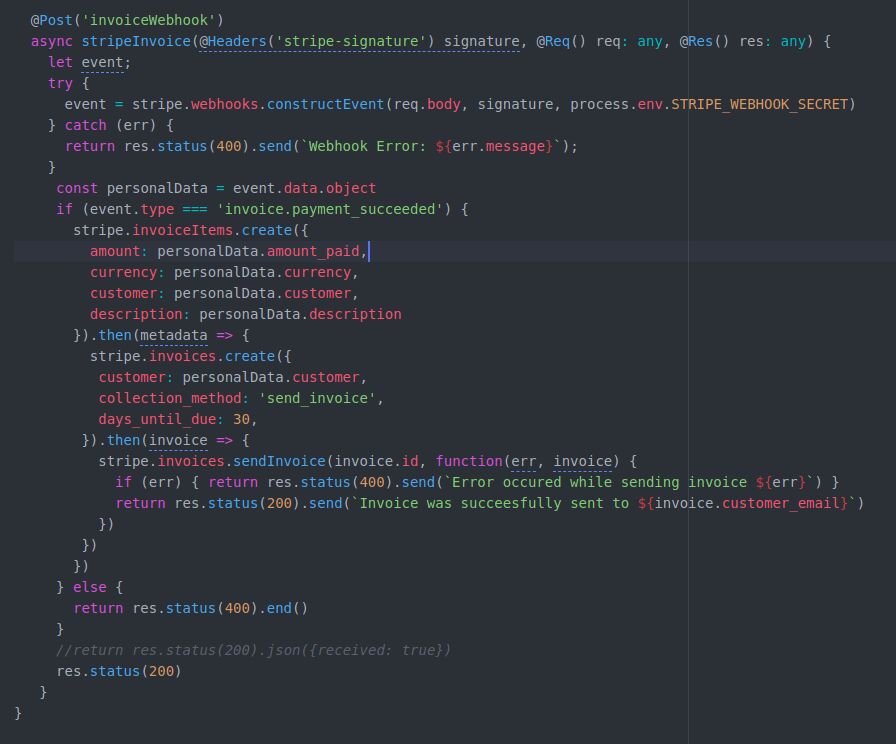
Task: Click the 'invoiceWebhook' string
Action: click(148, 20)
